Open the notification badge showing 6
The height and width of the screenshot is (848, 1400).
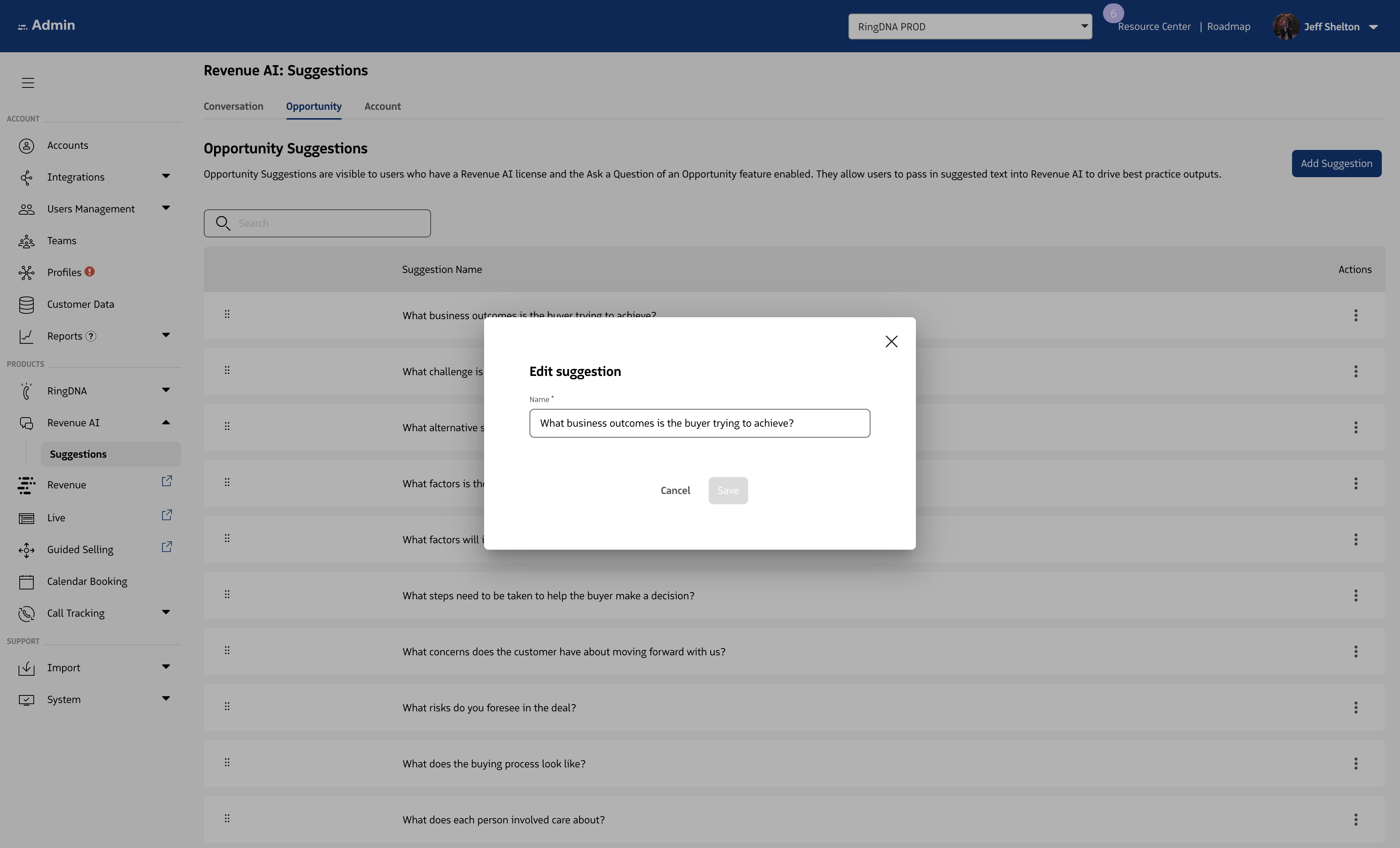[1113, 13]
